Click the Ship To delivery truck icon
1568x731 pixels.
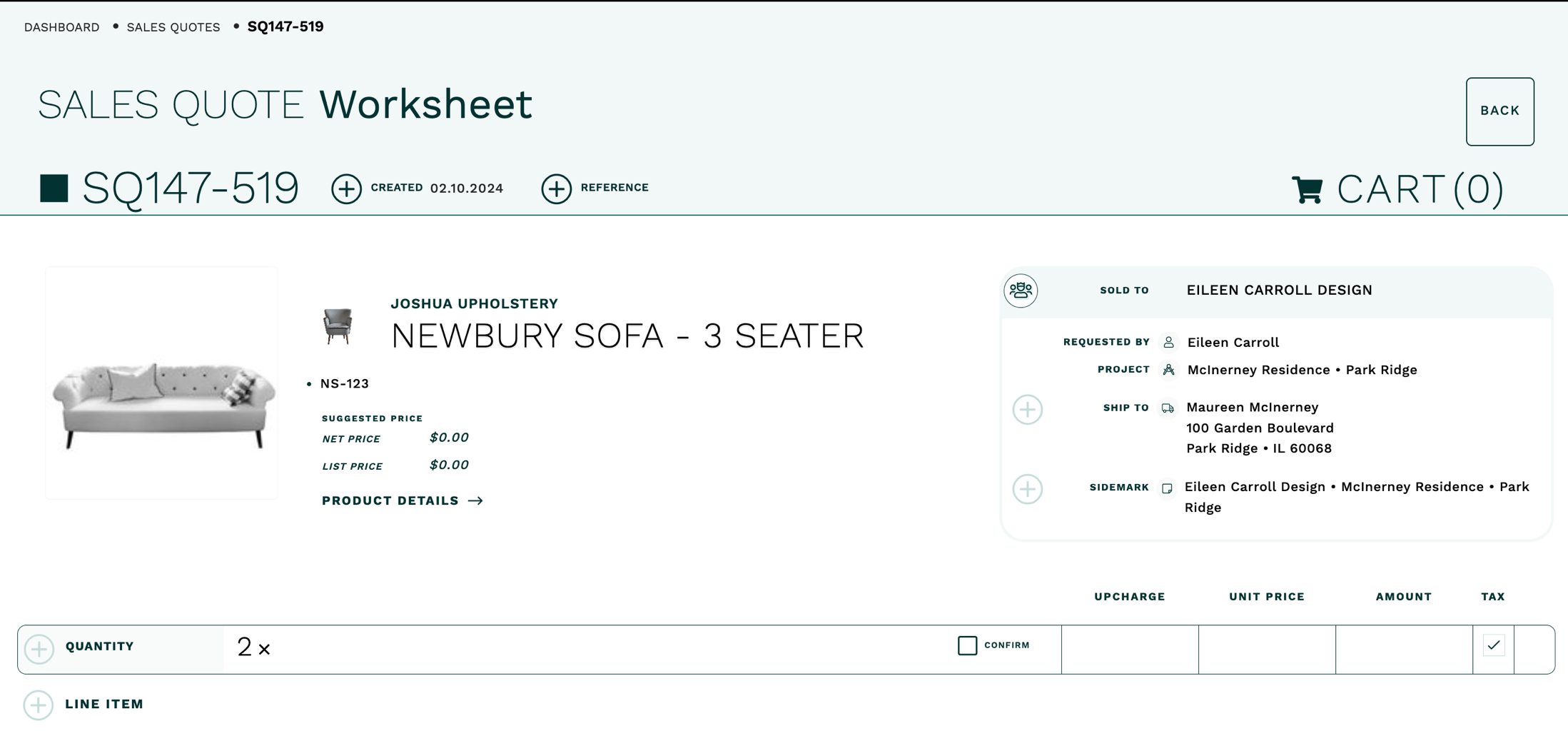pos(1168,408)
